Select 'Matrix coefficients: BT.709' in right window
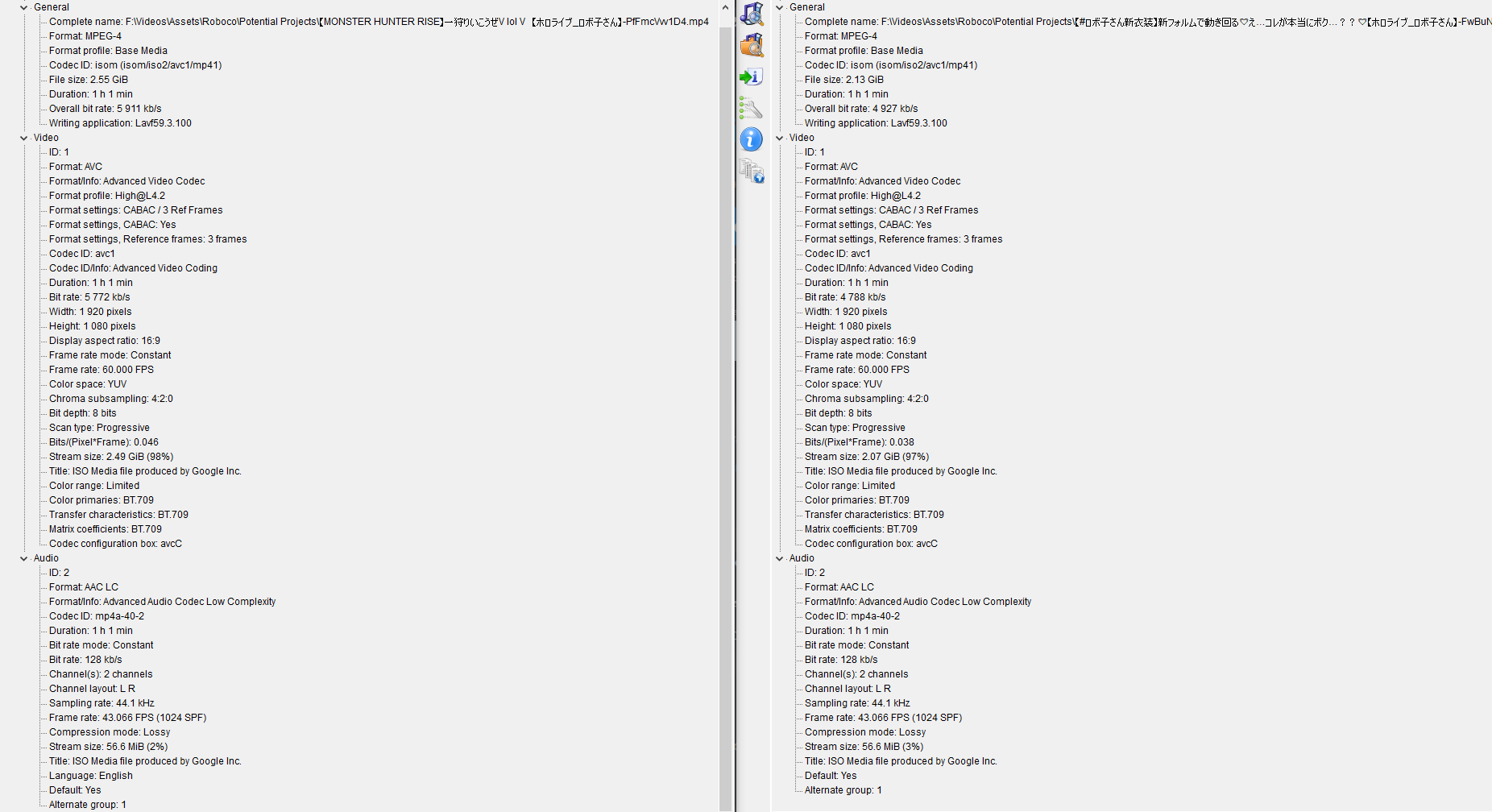 [861, 529]
